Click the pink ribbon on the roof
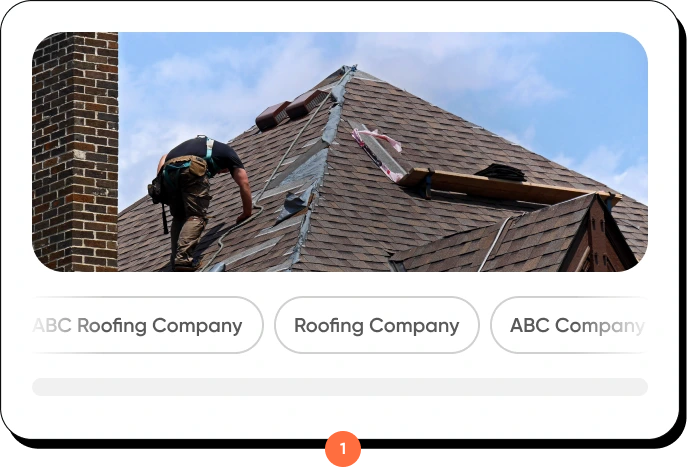This screenshot has width=687, height=467. pos(378,153)
